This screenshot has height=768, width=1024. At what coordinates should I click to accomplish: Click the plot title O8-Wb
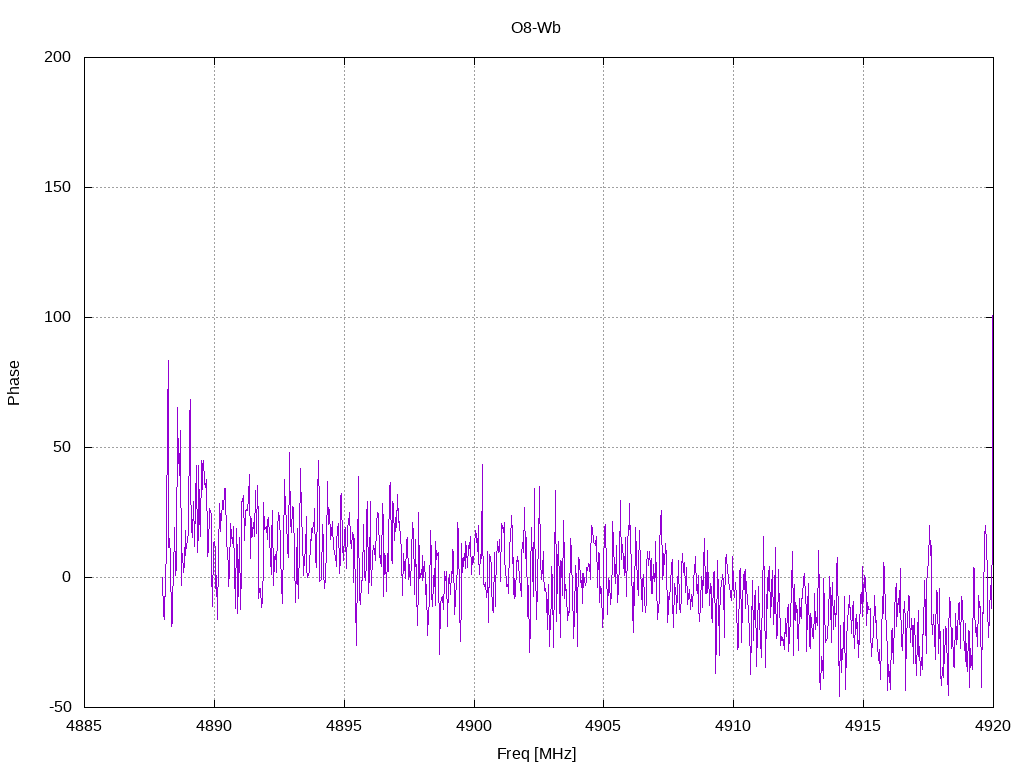(536, 28)
